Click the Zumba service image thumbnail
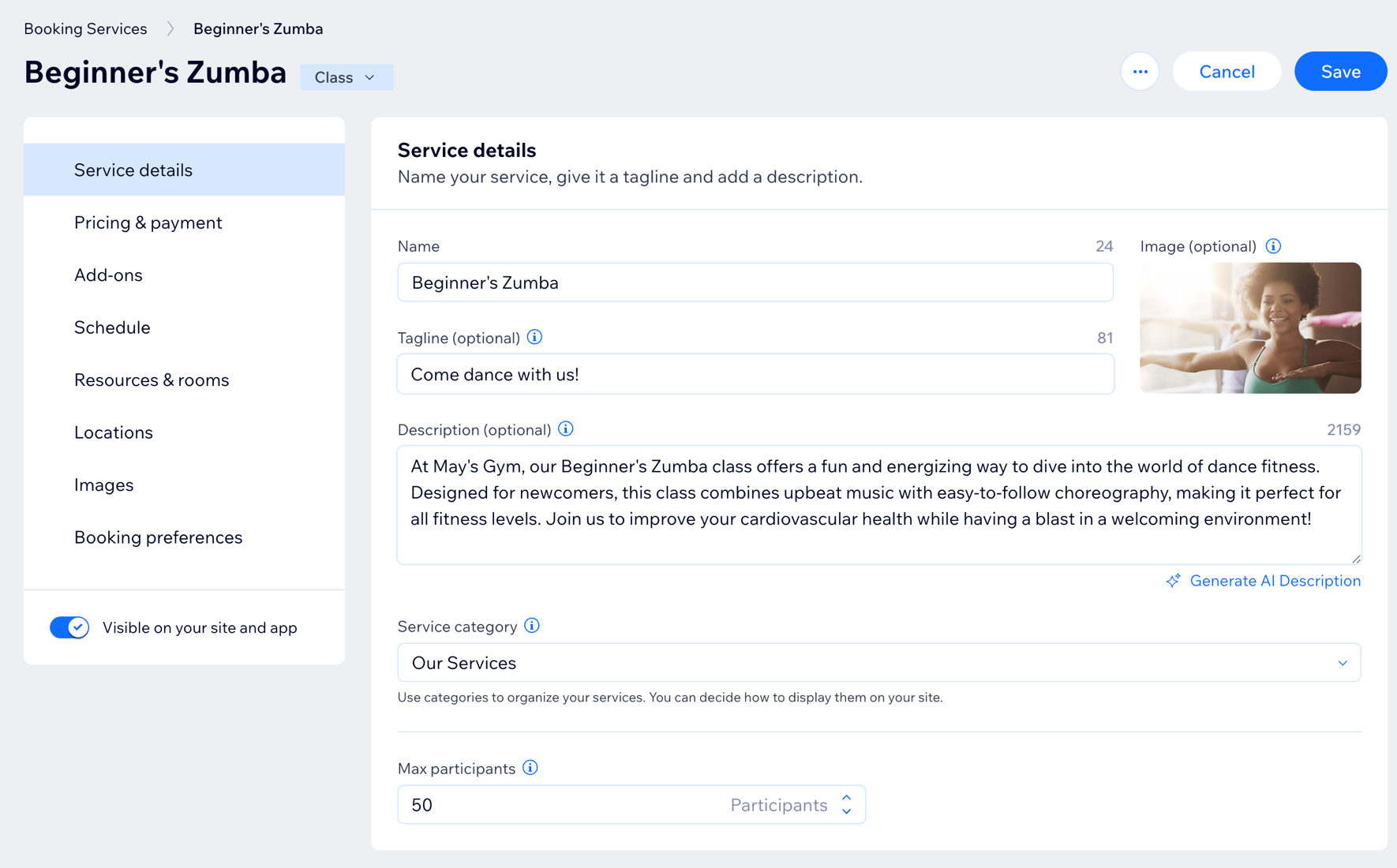The width and height of the screenshot is (1397, 868). 1250,328
